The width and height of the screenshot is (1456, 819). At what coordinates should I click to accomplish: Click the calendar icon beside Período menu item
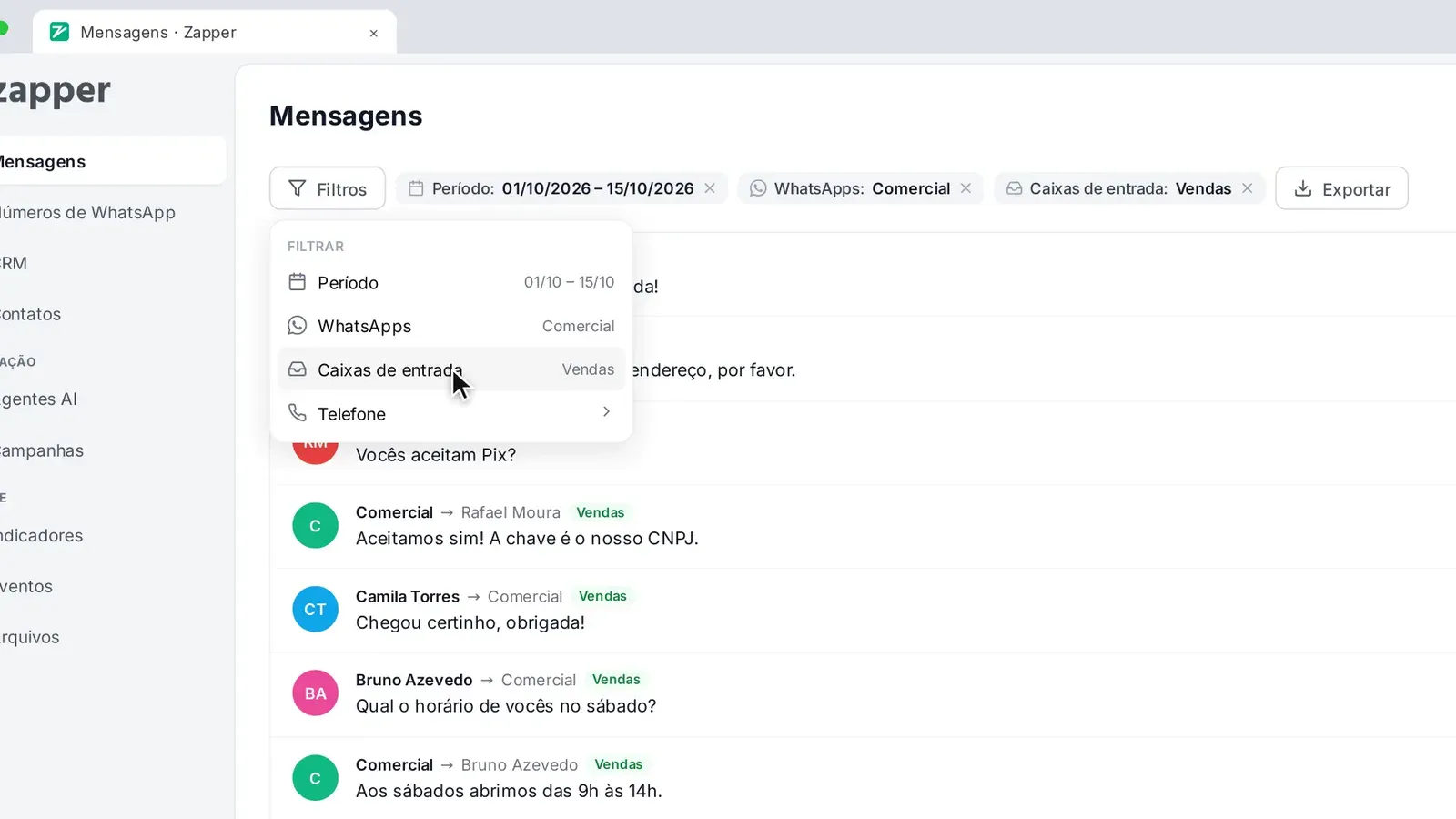pyautogui.click(x=297, y=282)
